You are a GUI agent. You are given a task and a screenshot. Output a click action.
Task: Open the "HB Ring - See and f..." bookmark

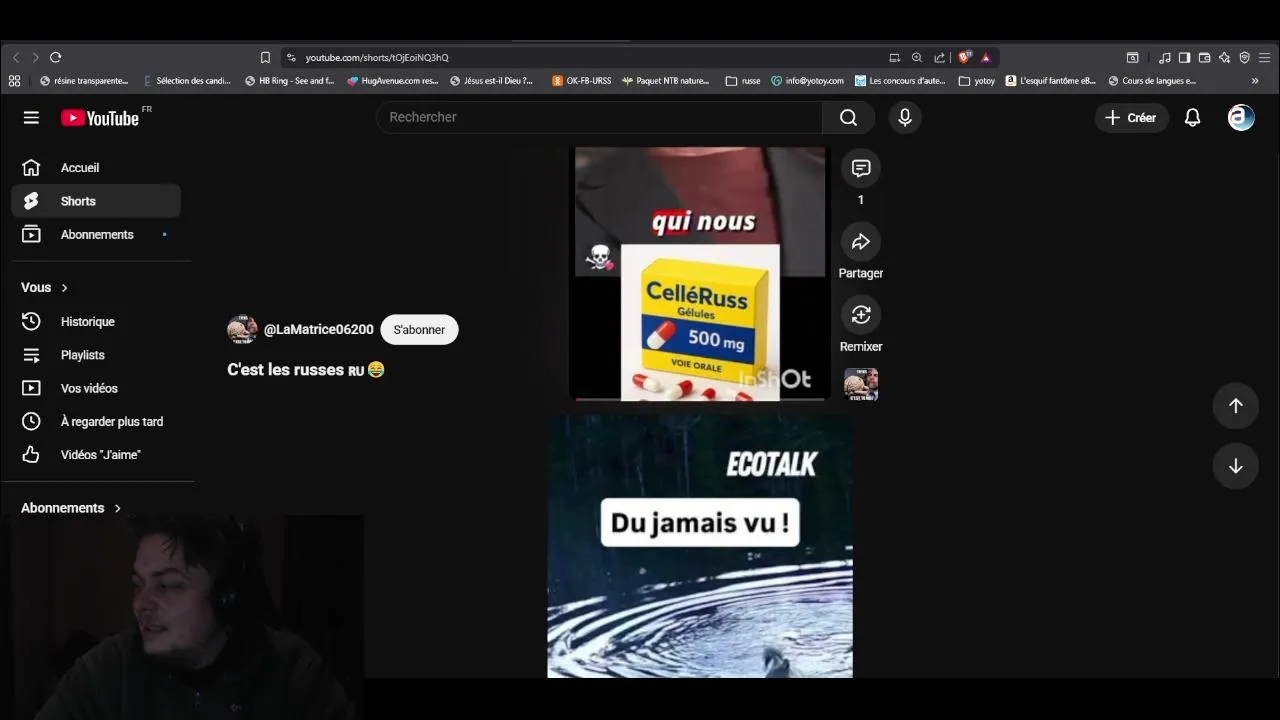point(289,81)
